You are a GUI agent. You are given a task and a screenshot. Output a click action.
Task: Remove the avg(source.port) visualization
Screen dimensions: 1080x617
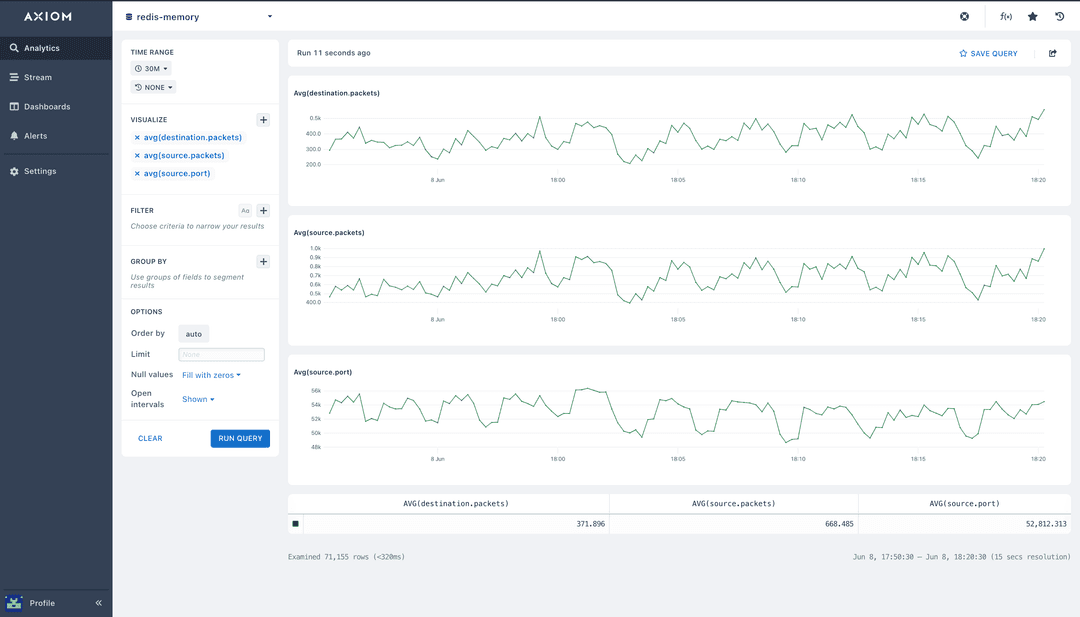tap(135, 173)
